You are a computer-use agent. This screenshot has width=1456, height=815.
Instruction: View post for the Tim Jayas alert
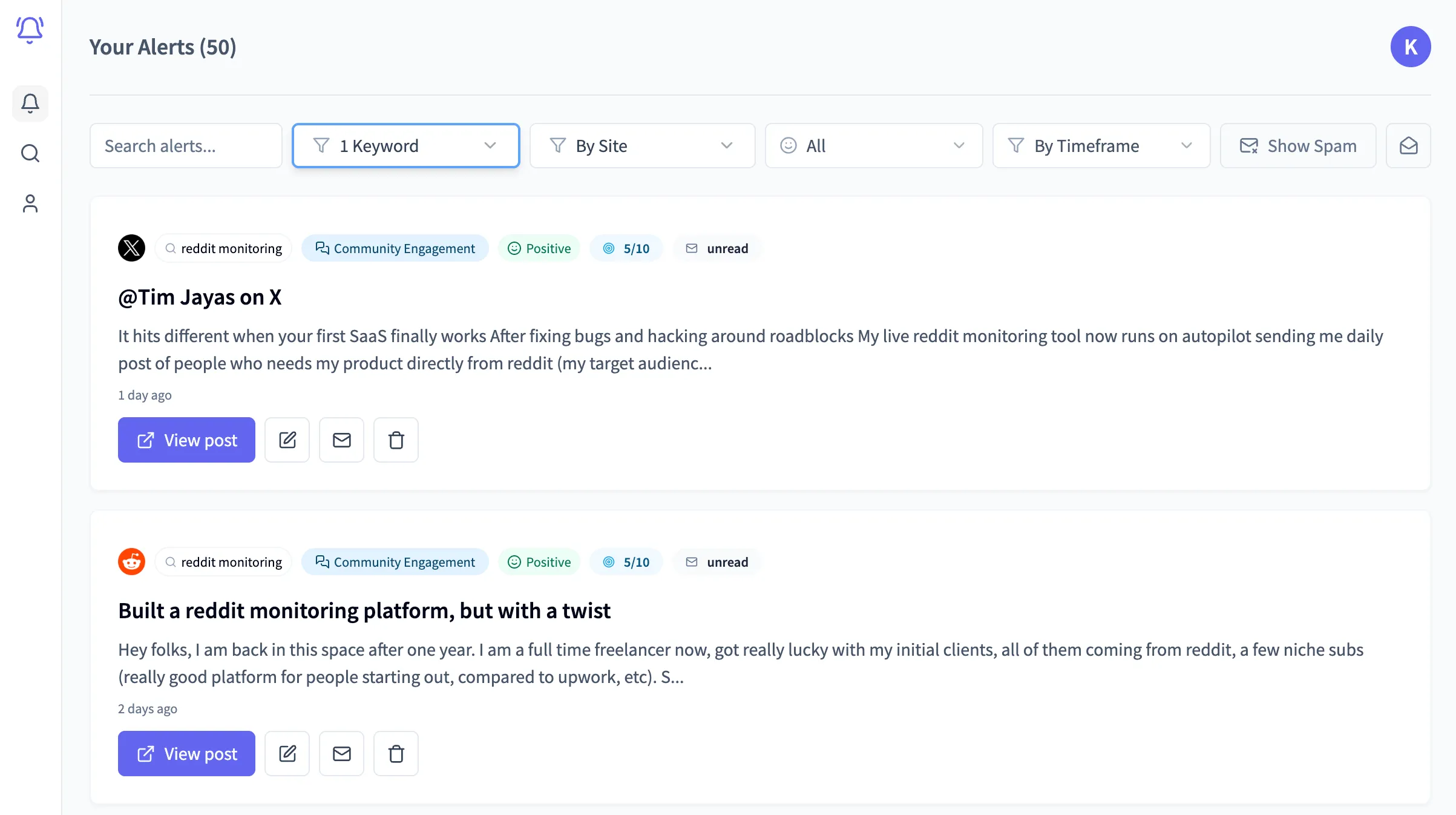coord(186,440)
